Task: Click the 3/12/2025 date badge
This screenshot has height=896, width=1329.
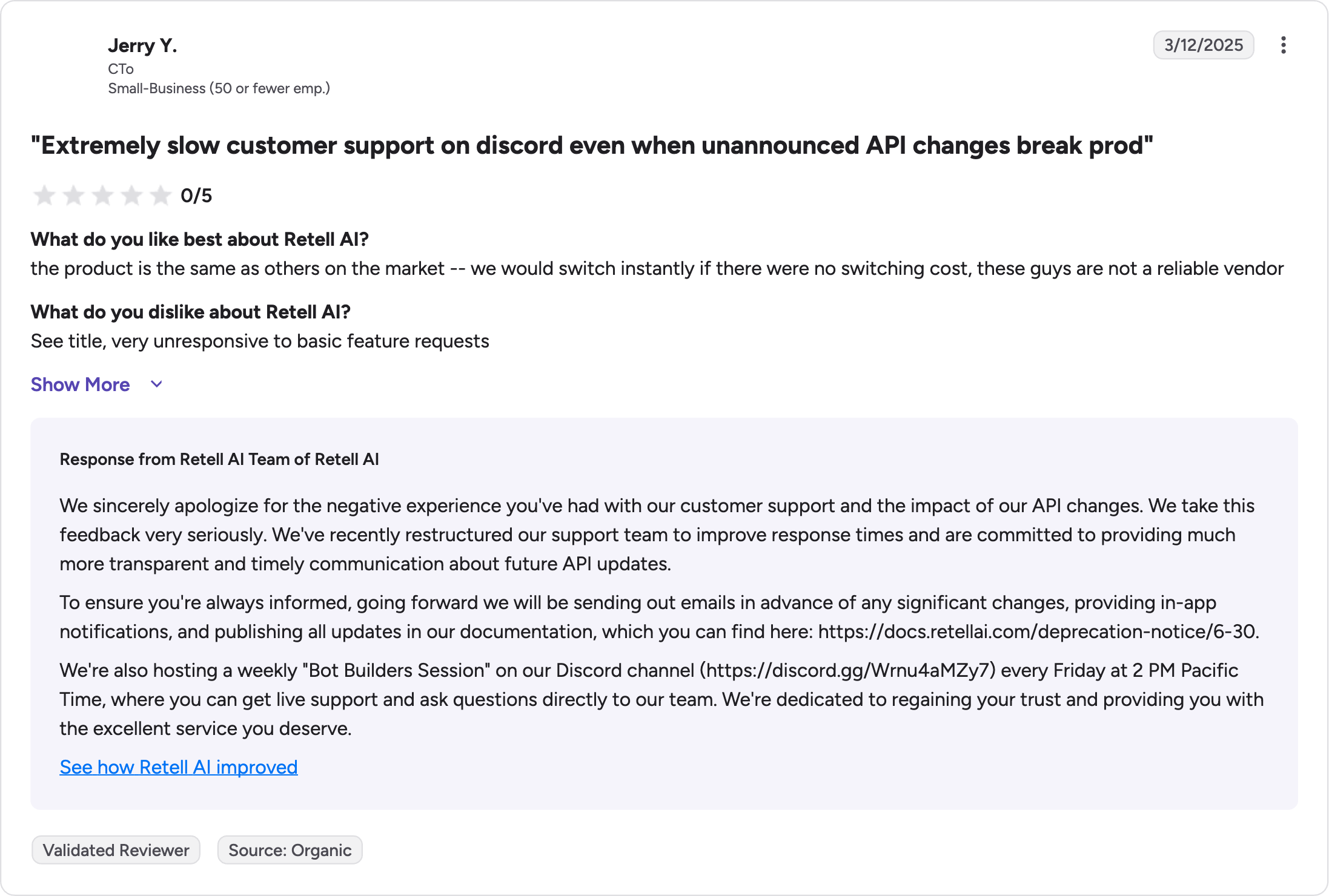Action: click(1203, 45)
